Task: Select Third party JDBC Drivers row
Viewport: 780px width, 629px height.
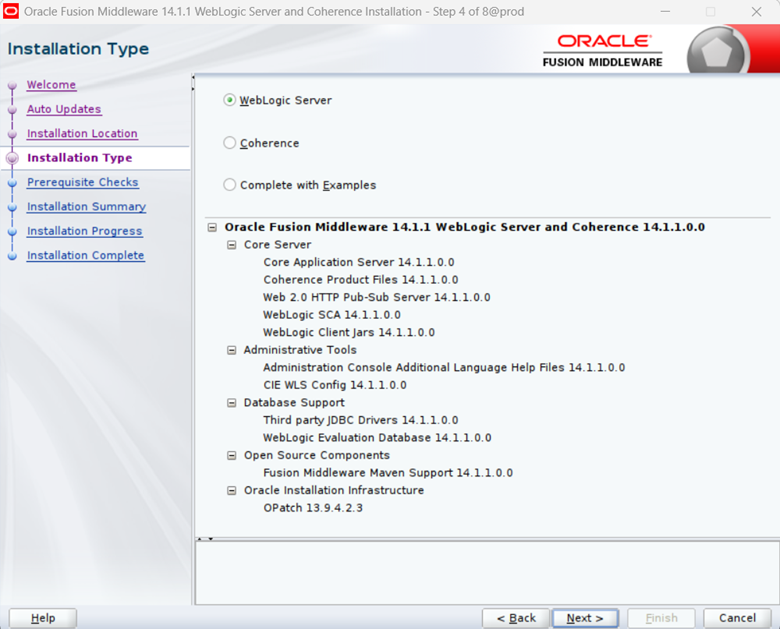Action: (361, 420)
